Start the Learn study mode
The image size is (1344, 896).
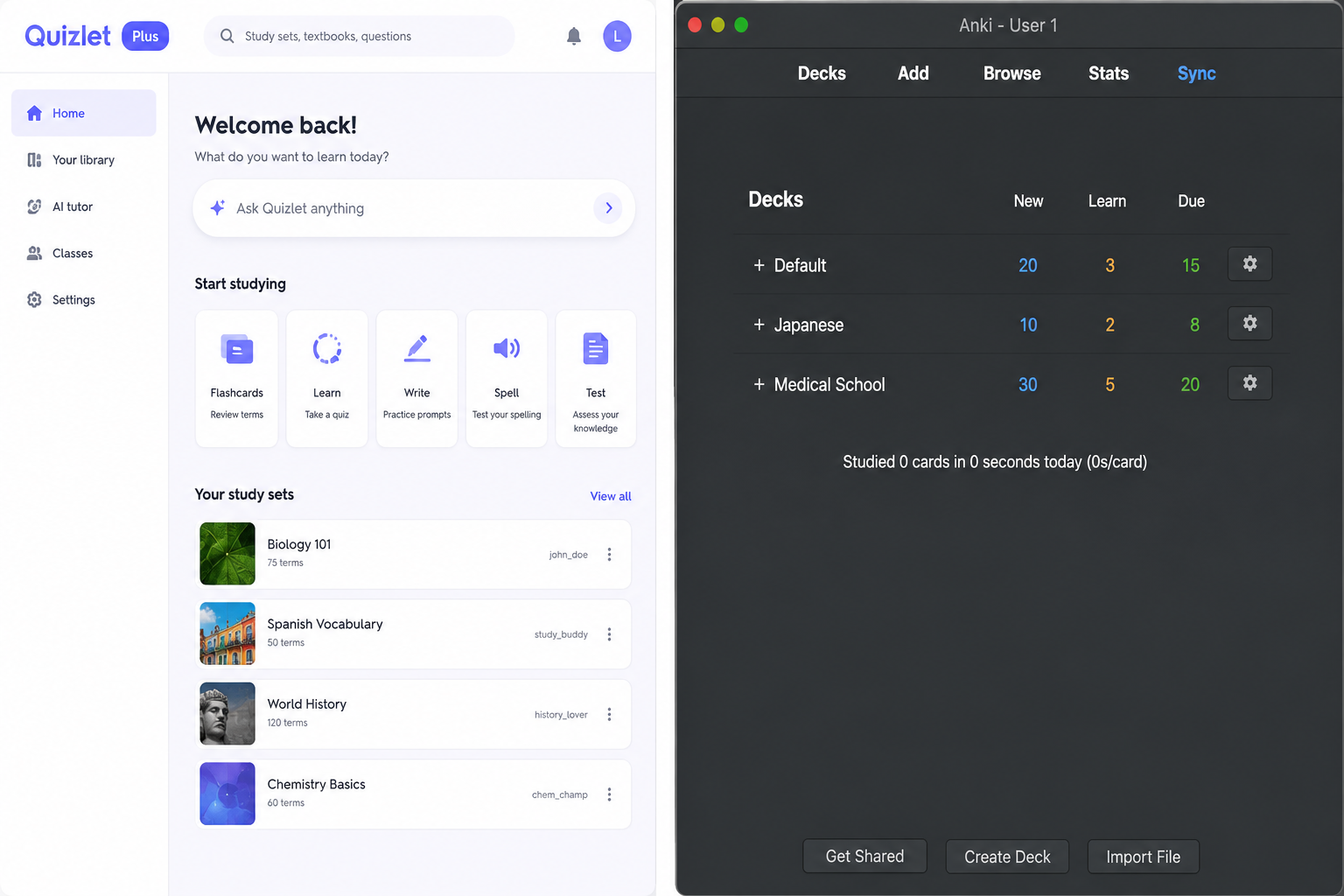(327, 379)
